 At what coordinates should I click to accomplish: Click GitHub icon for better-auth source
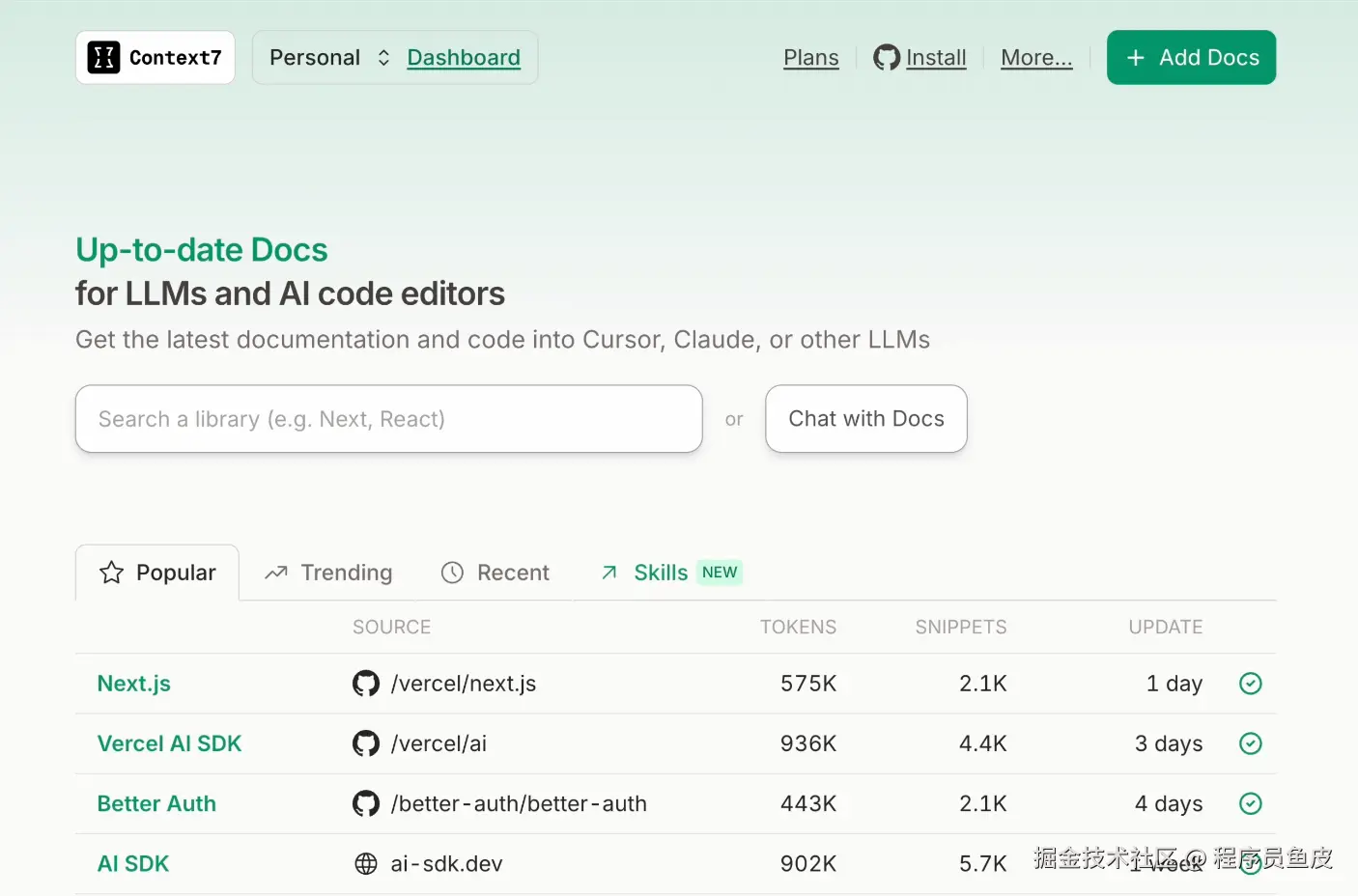pos(366,803)
